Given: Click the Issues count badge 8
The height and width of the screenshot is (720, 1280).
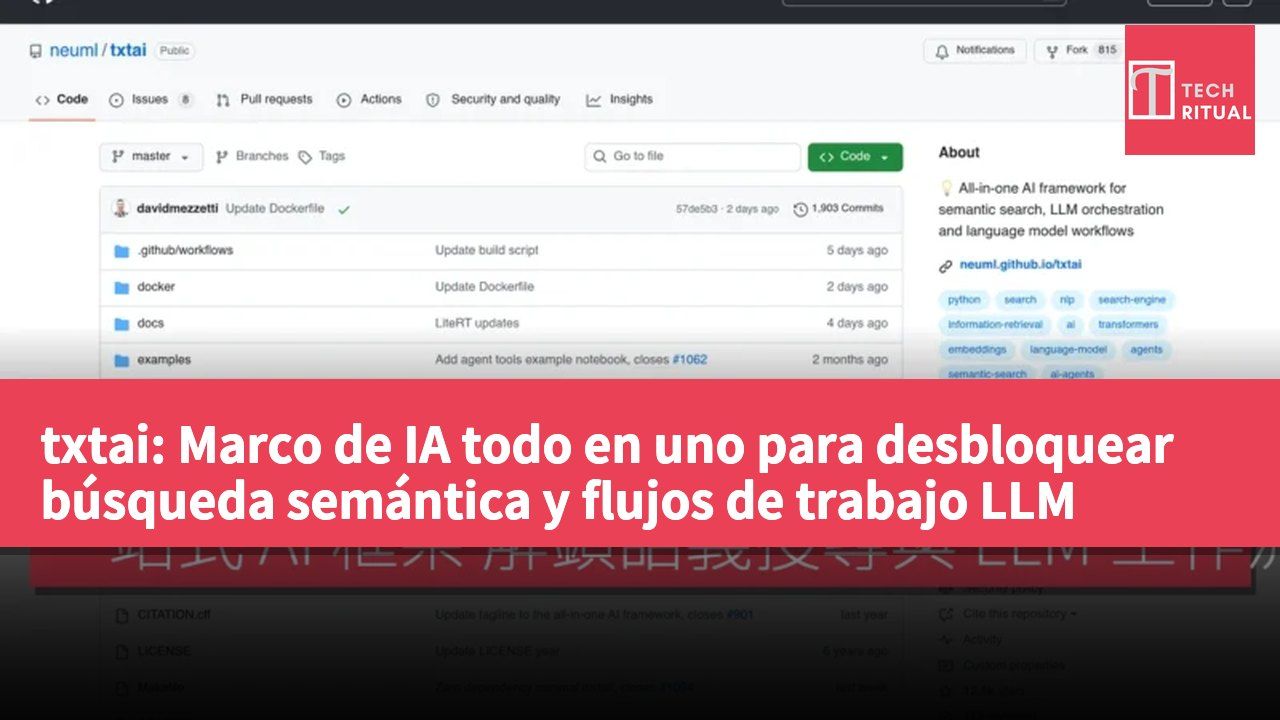Looking at the screenshot, I should point(185,99).
